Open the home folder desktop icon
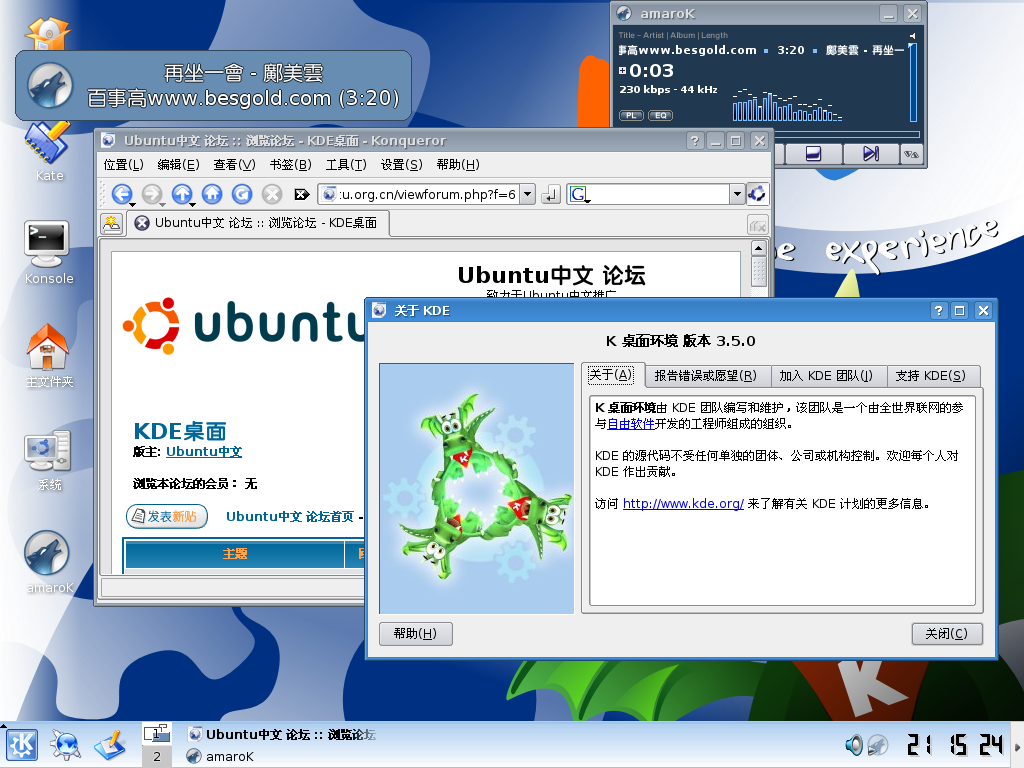 point(49,356)
